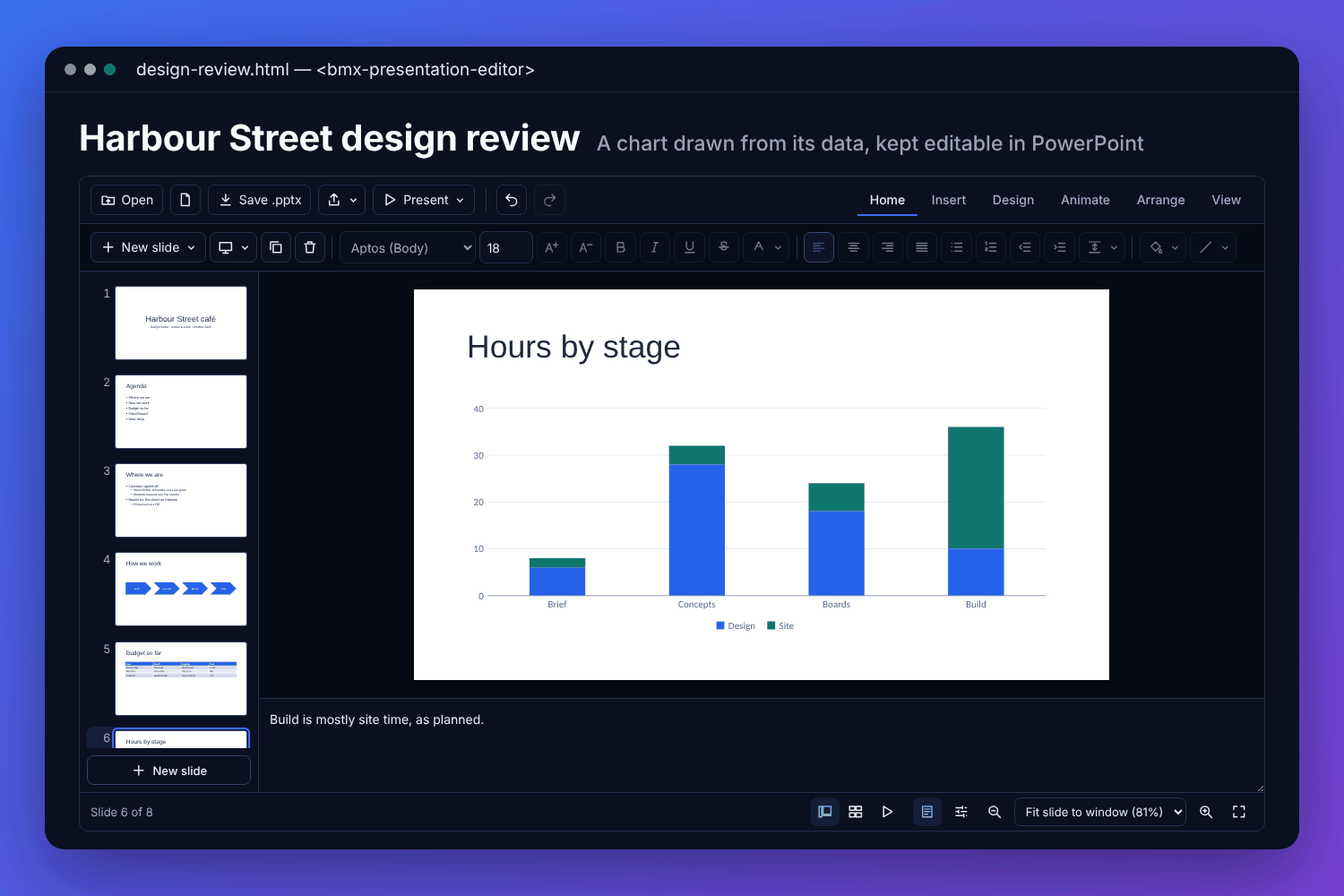Zoom in with the magnifier plus icon
This screenshot has width=1344, height=896.
pyautogui.click(x=1206, y=812)
